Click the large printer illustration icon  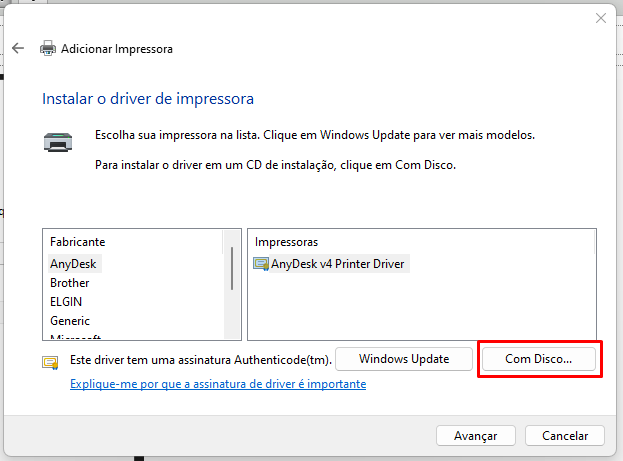pyautogui.click(x=58, y=141)
